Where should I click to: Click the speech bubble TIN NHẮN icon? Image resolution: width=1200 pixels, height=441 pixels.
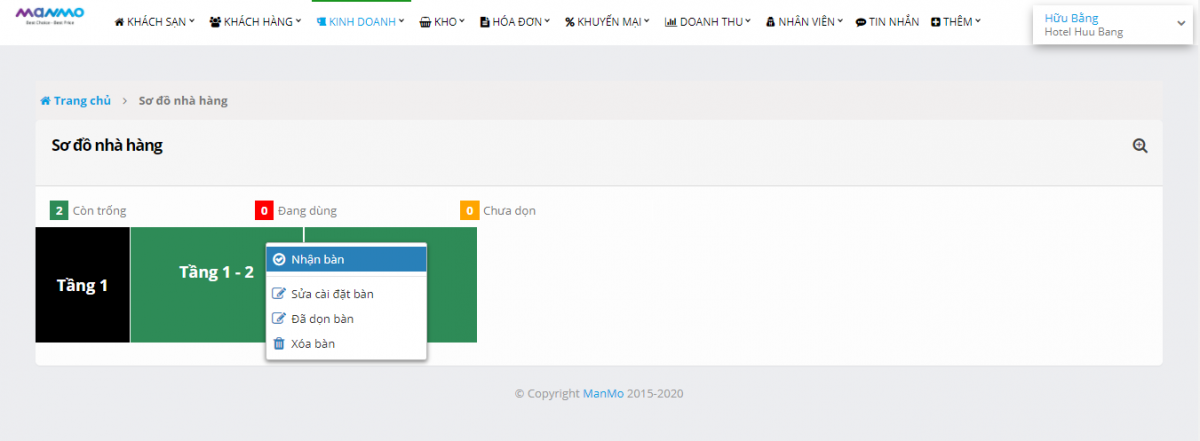[x=861, y=22]
